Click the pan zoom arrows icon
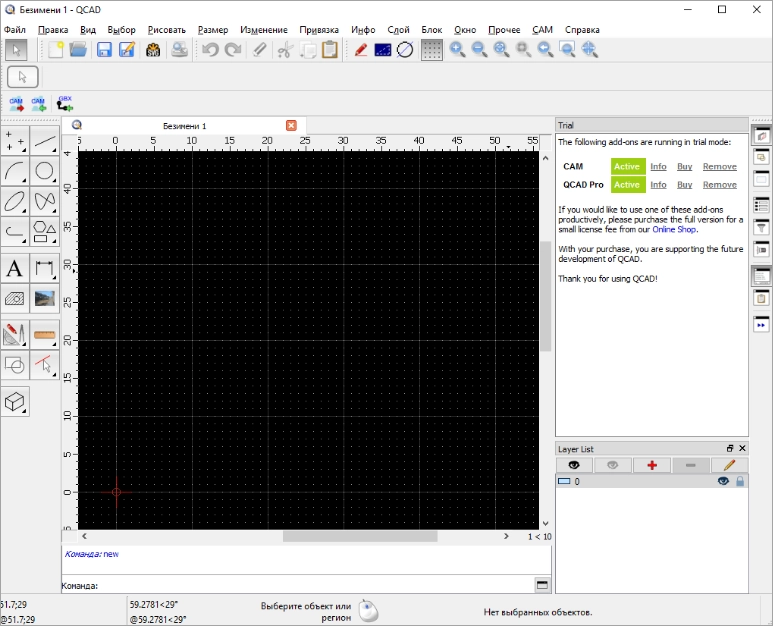 590,50
